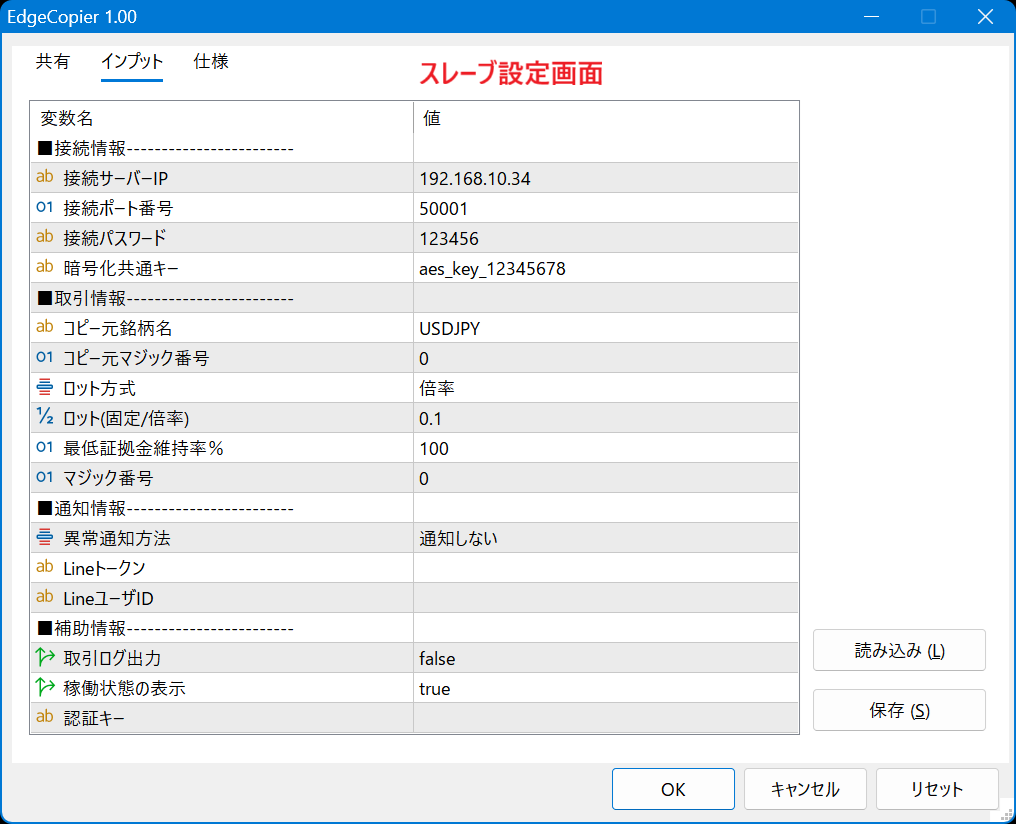Image resolution: width=1016 pixels, height=824 pixels.
Task: Open 異常通知方法 value 通知しない dropdown
Action: 606,538
